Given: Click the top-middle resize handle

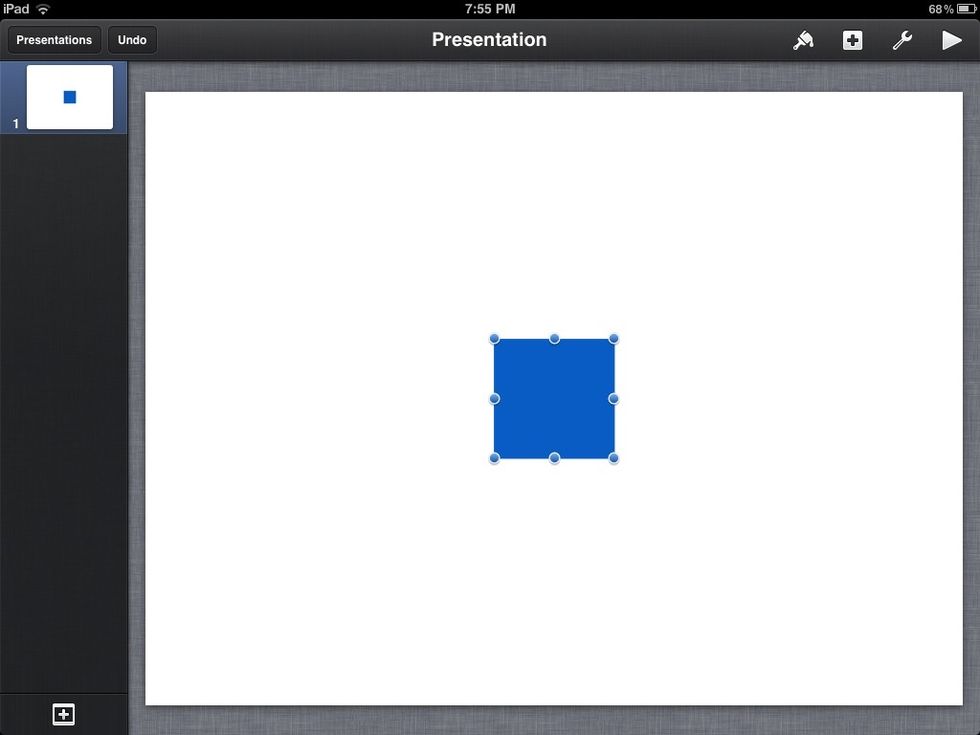Looking at the screenshot, I should (x=554, y=339).
